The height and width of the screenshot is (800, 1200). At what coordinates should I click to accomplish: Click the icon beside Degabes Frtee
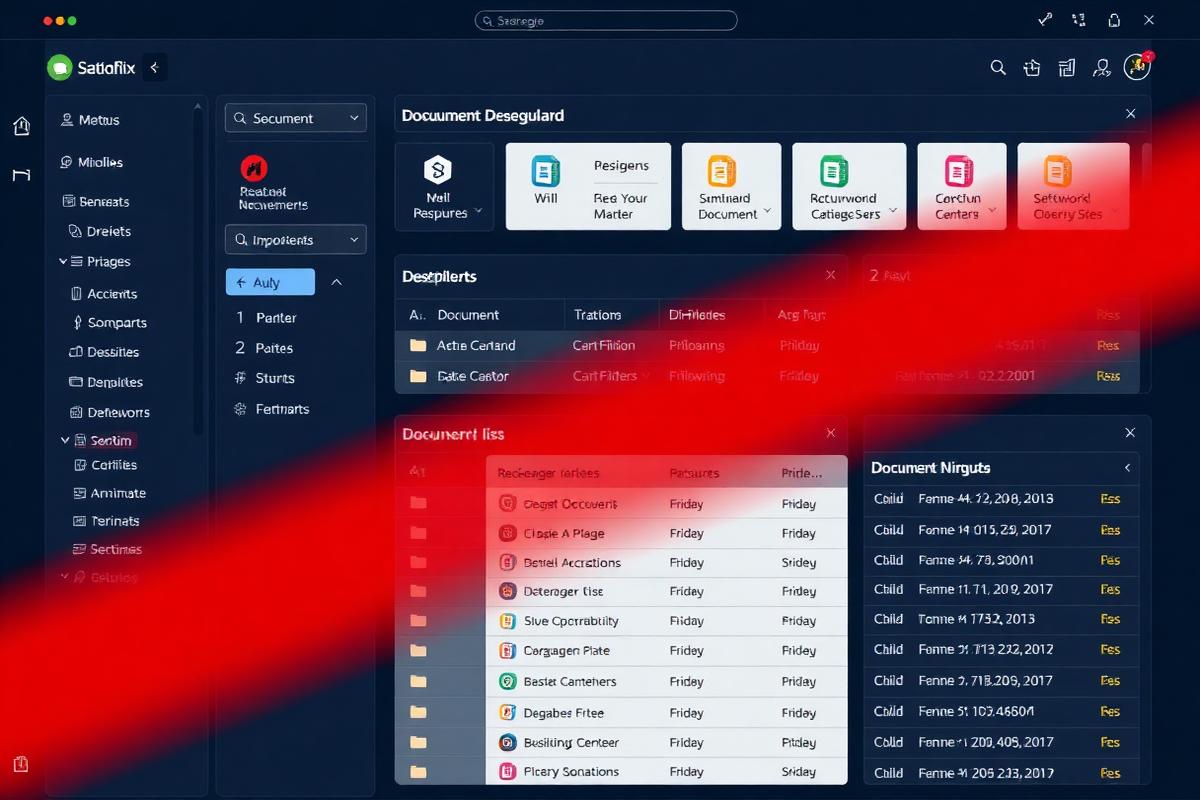click(x=506, y=713)
